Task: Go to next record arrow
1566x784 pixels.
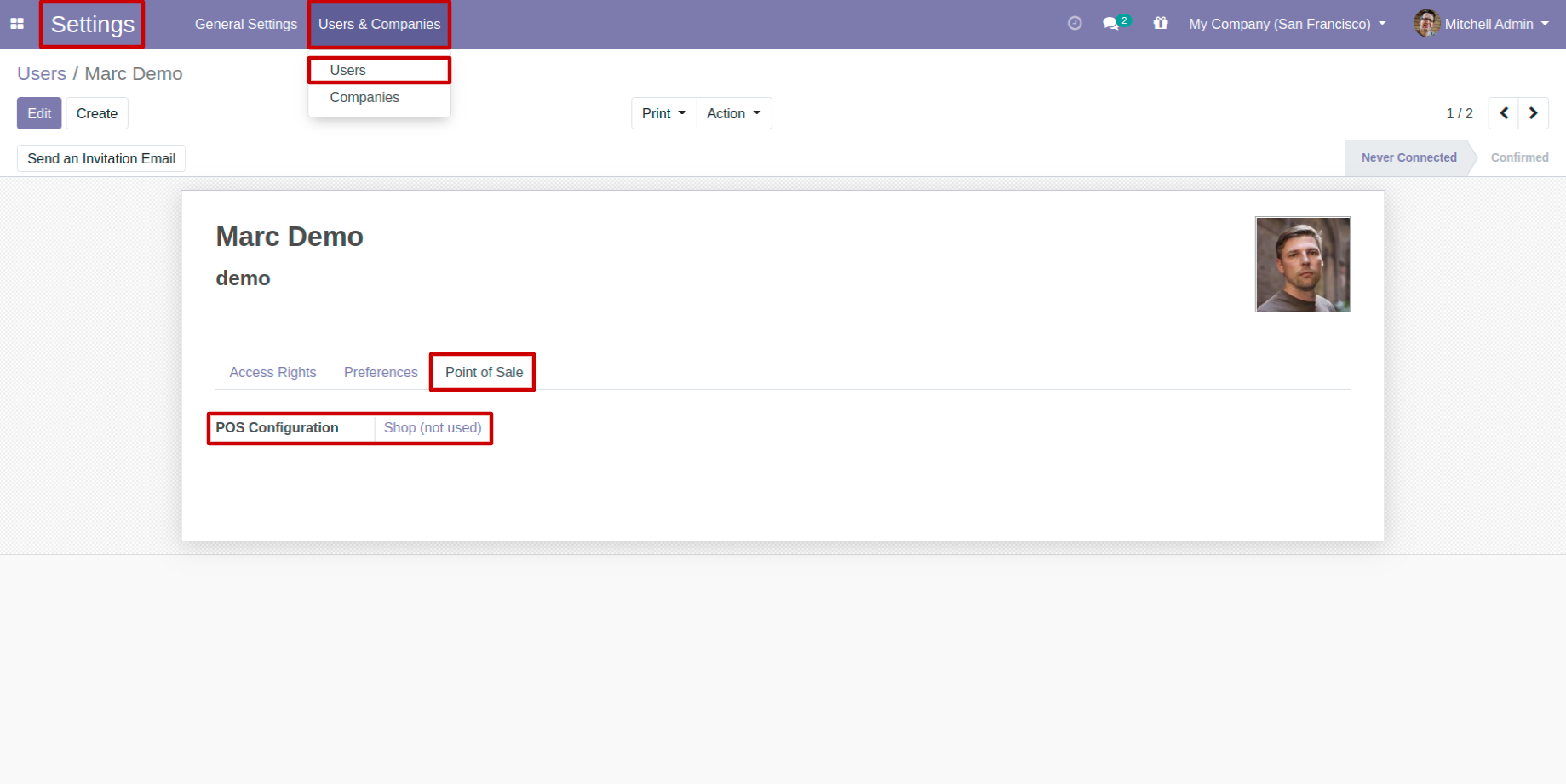Action: [1534, 113]
